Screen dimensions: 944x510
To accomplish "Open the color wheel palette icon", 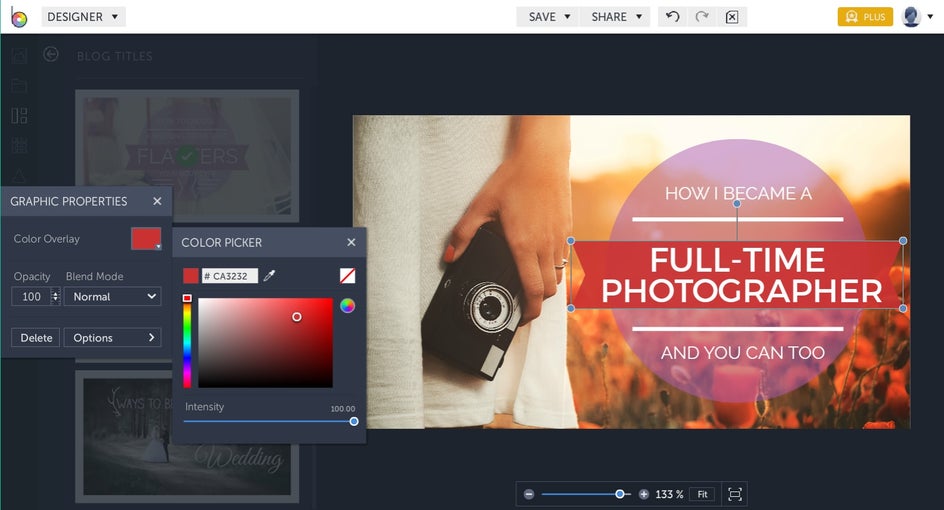I will (347, 306).
